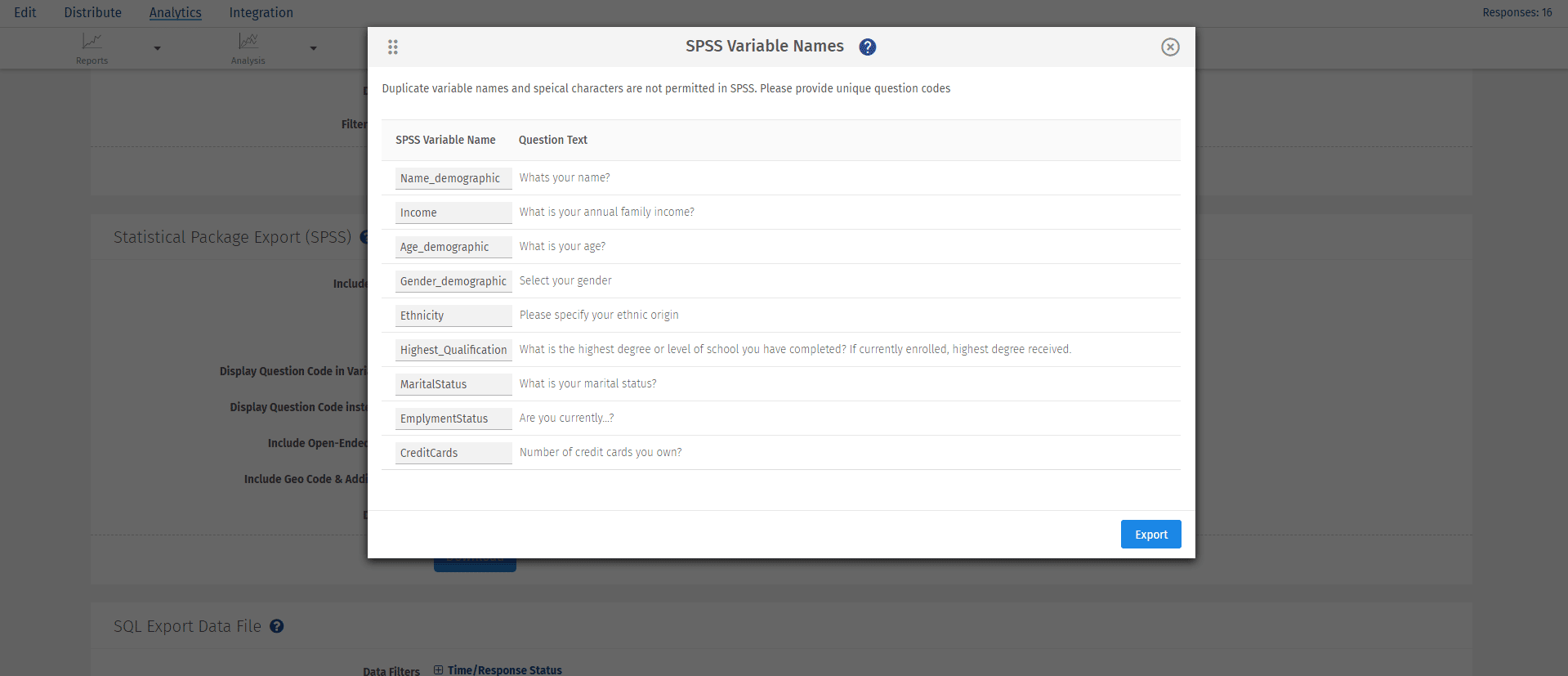Click 'Number of credit cards you own?' text

pyautogui.click(x=601, y=452)
